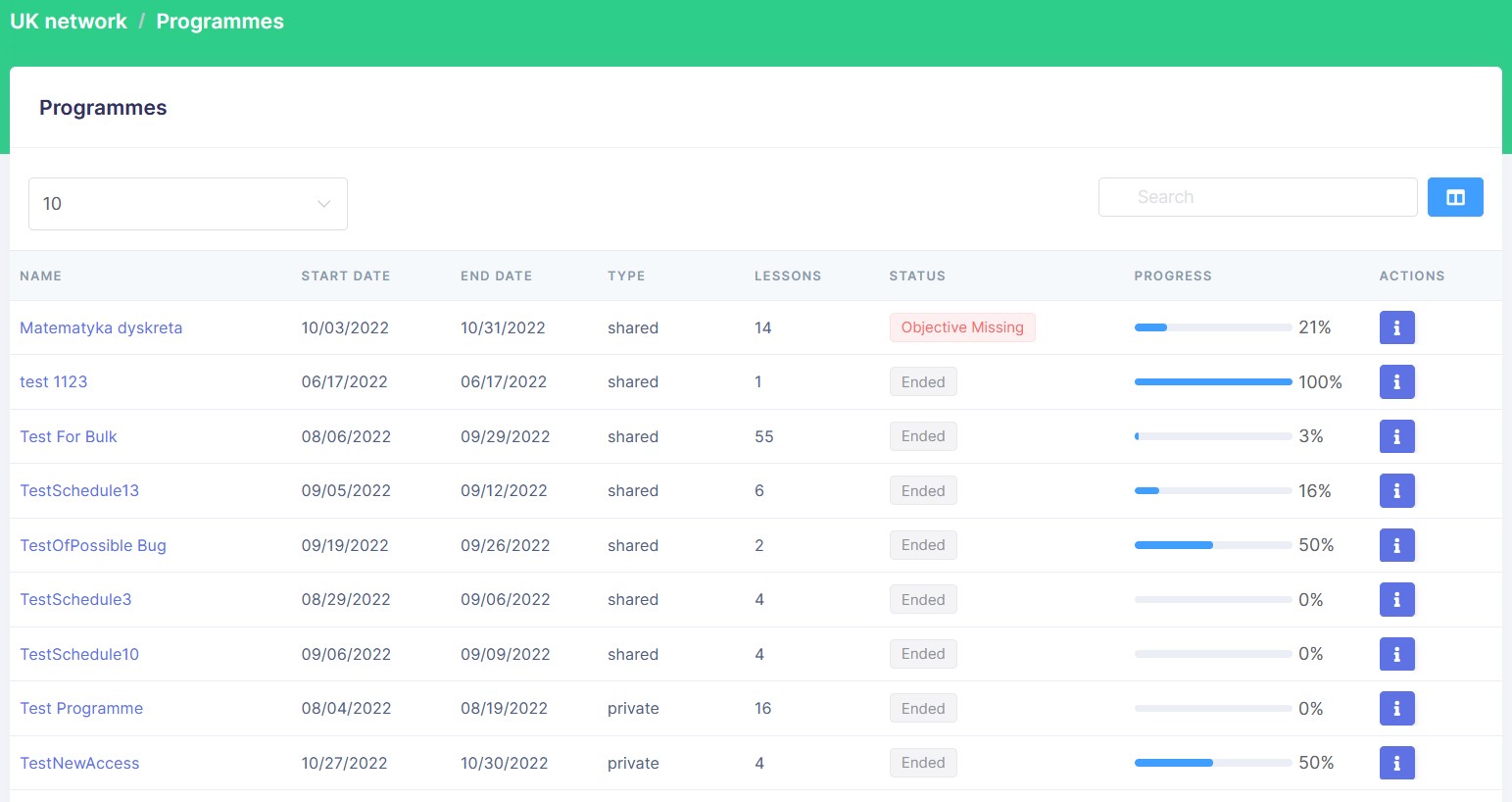Click the info button for Test Programme
Viewport: 1512px width, 802px height.
[x=1396, y=709]
